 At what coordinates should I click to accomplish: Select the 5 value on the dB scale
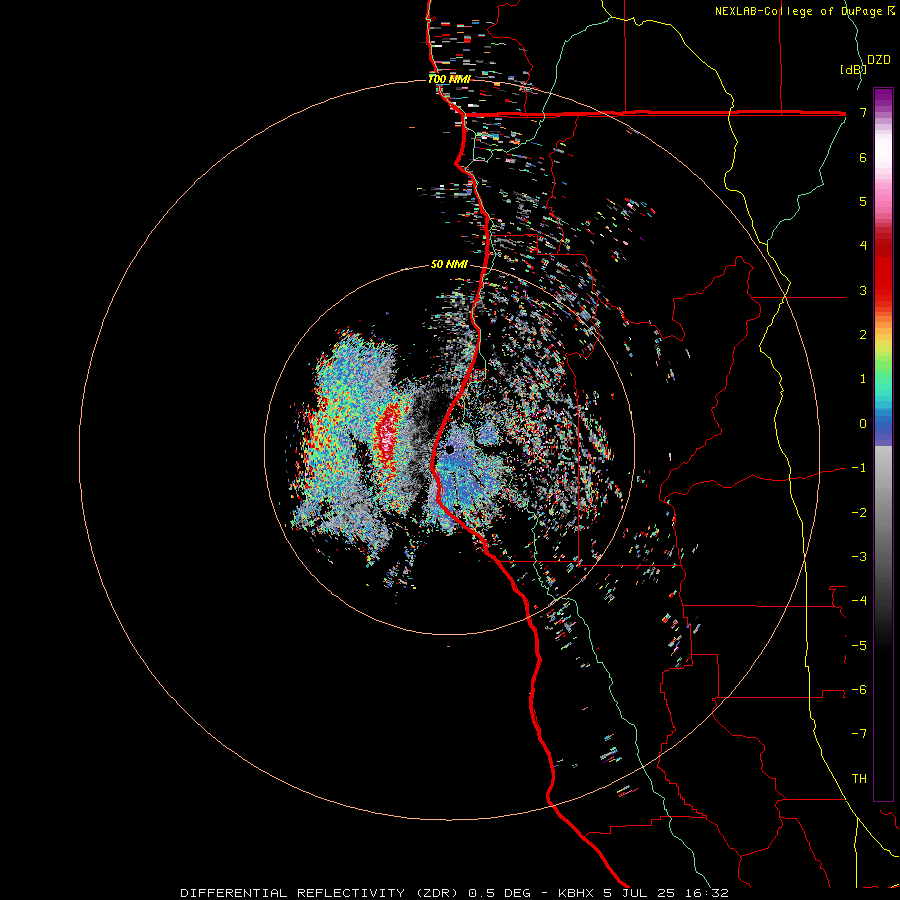tap(863, 201)
